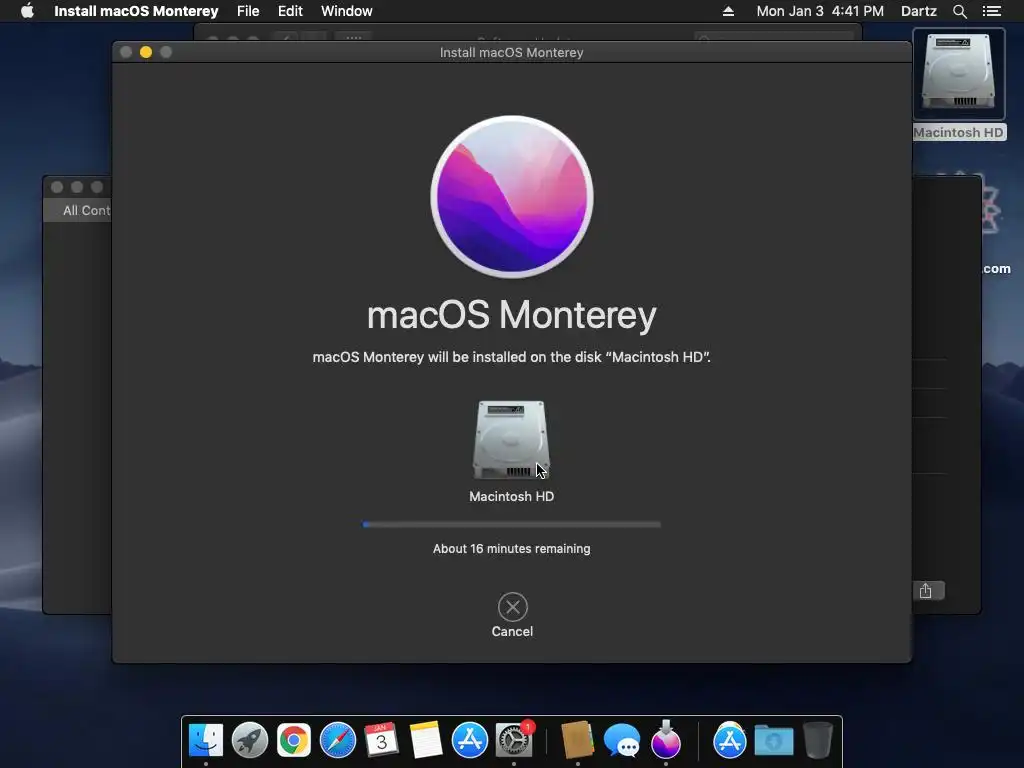Open System Preferences with badge in Dock

pyautogui.click(x=514, y=741)
